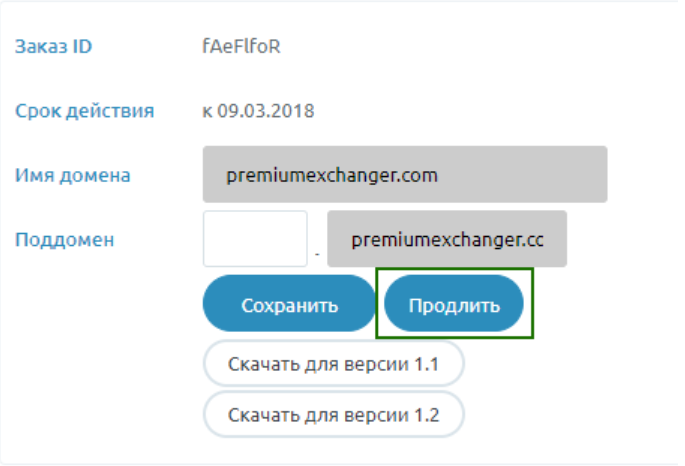685x466 pixels.
Task: Click the premiumexchanger.cc suffix field
Action: [x=447, y=238]
